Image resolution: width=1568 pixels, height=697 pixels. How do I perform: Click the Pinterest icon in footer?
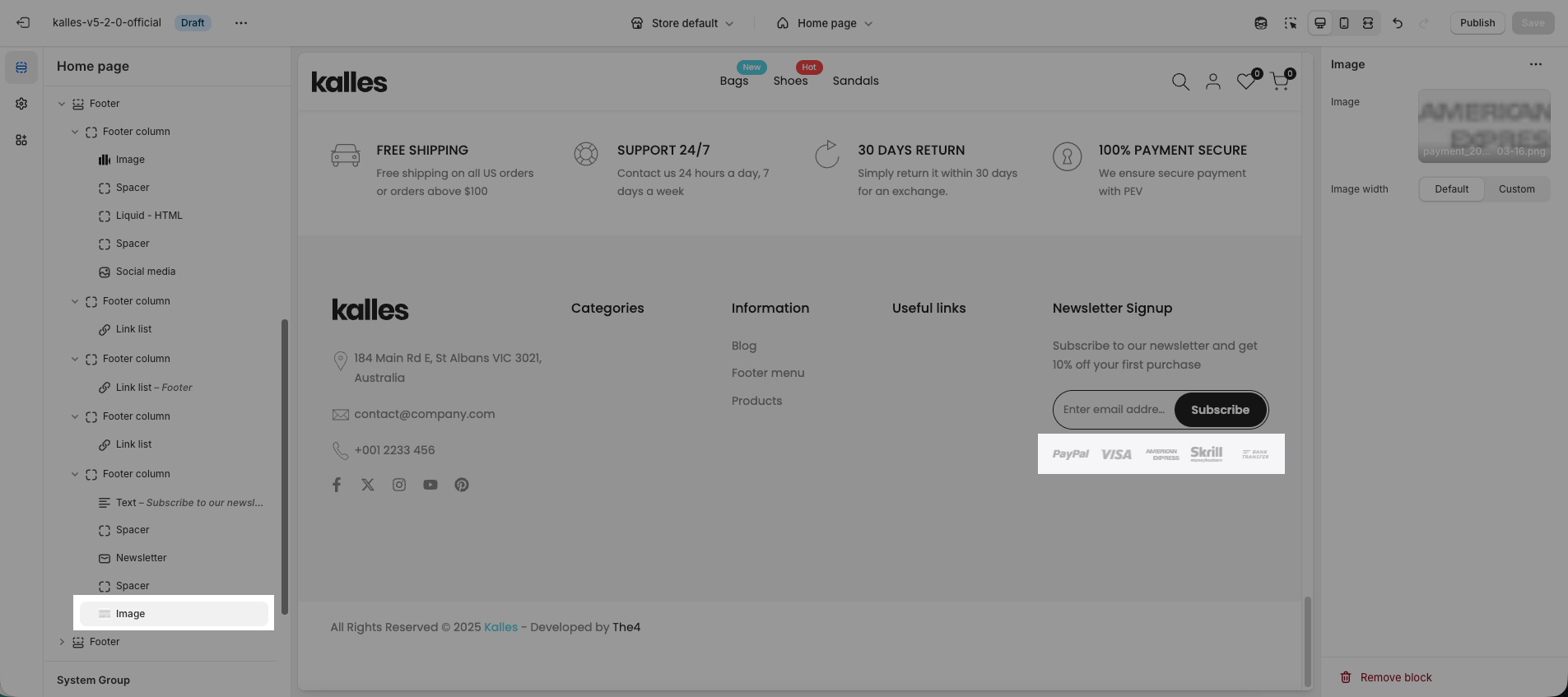click(462, 485)
